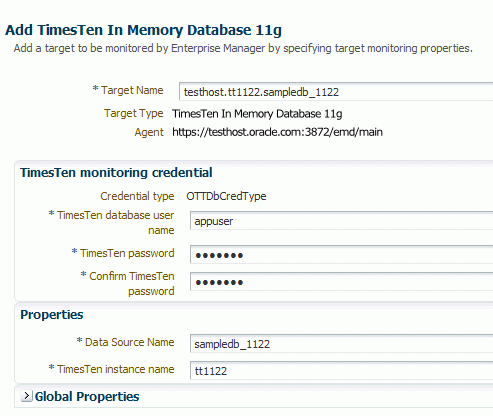Click the Agent URL https://testhost.oracle.com:3872/emd/main

(277, 132)
